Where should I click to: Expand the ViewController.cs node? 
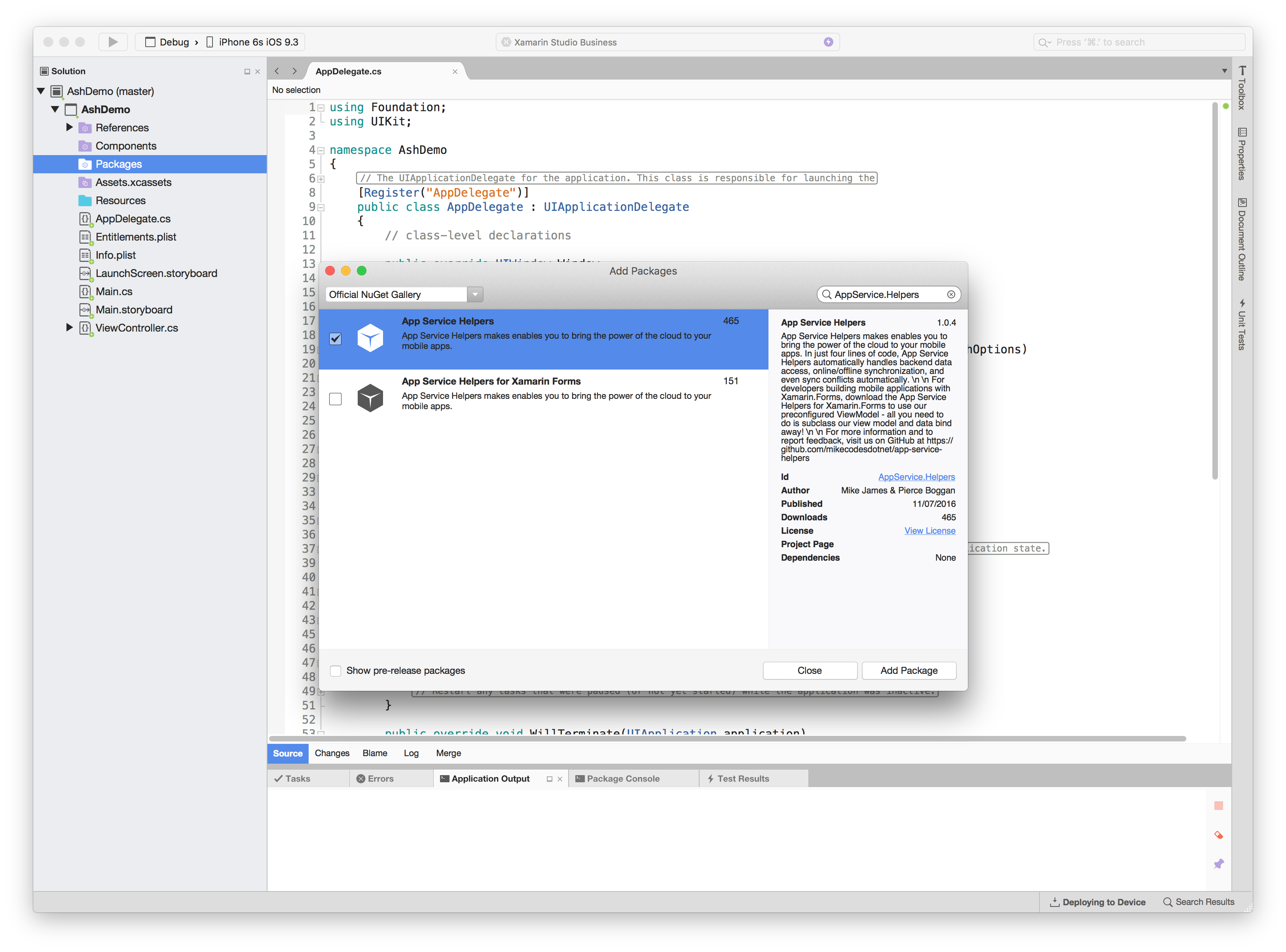[70, 327]
